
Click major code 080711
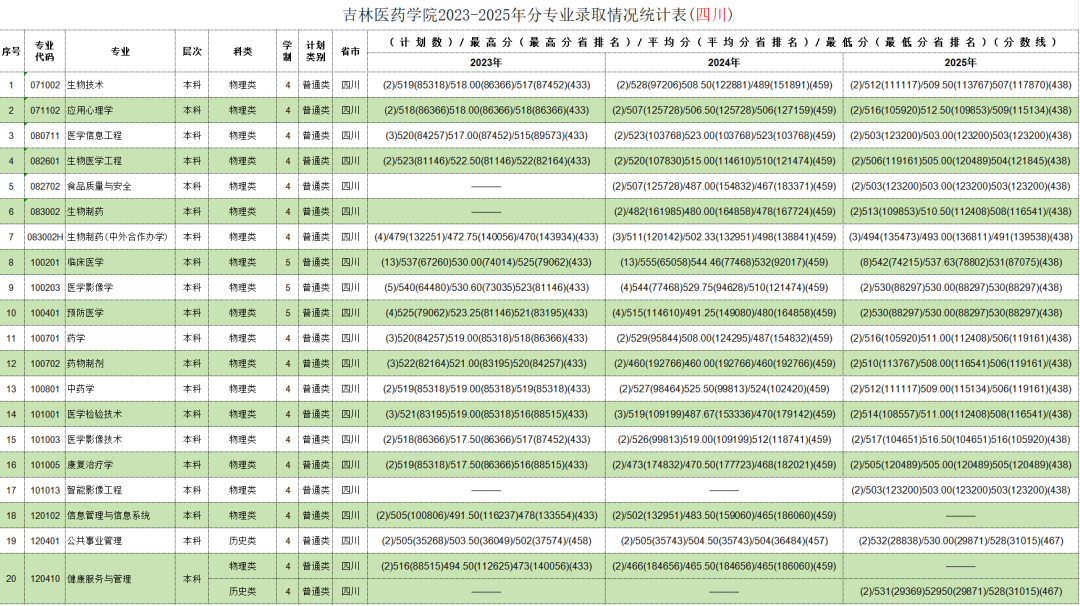click(45, 136)
